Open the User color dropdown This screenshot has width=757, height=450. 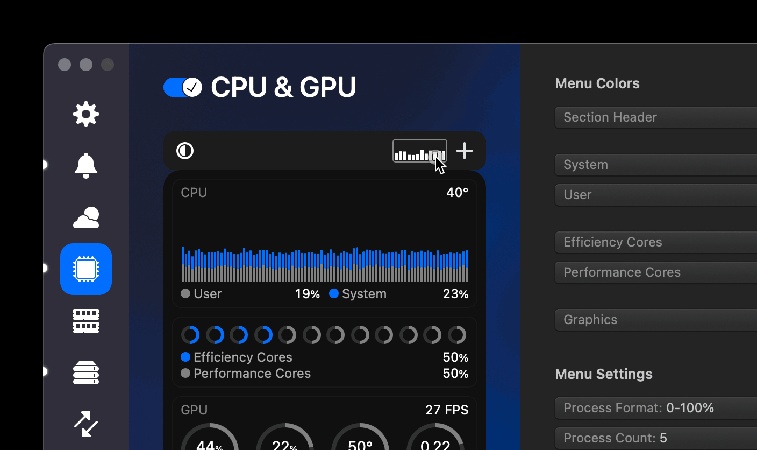[655, 195]
